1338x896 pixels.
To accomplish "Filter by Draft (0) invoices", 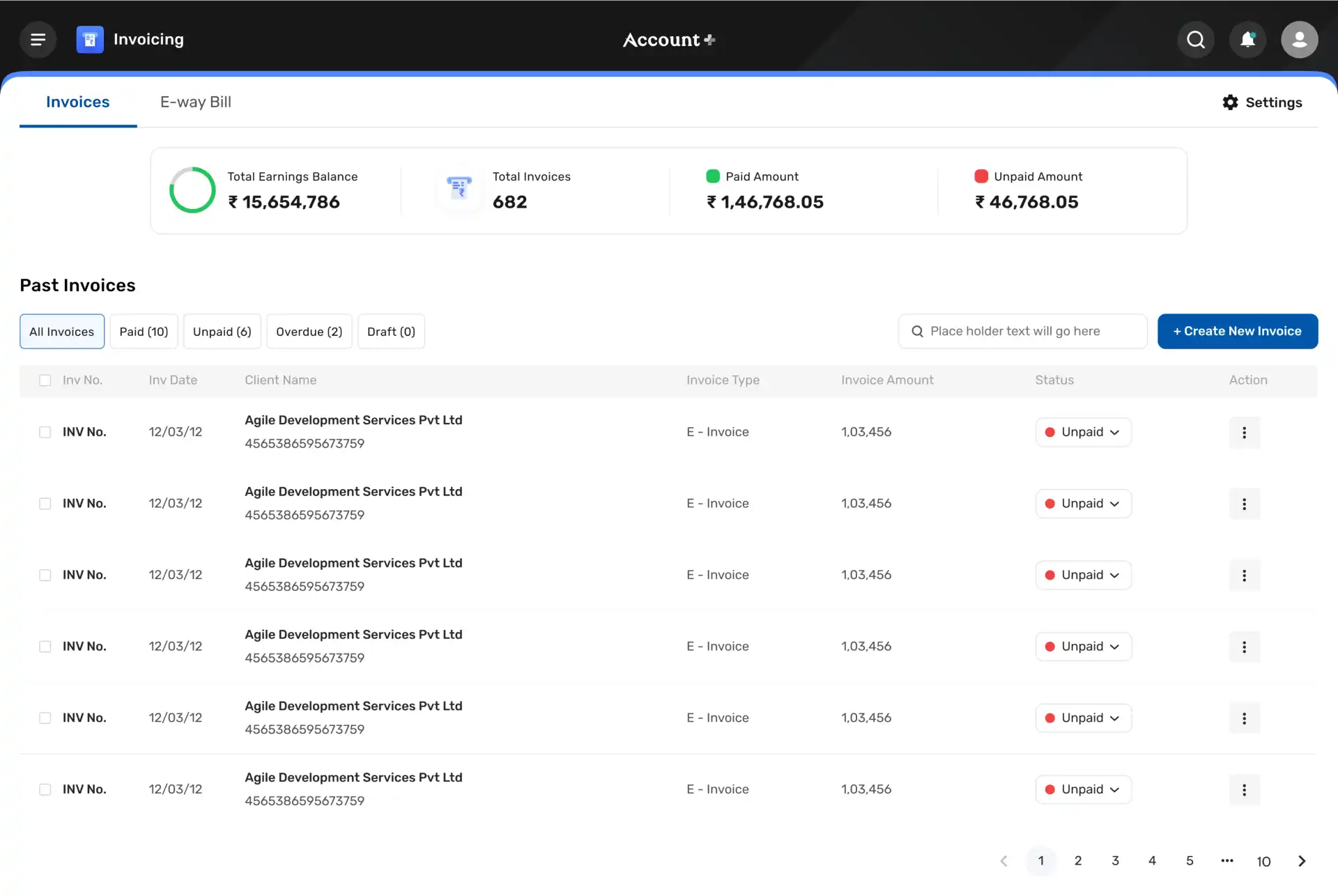I will (391, 332).
